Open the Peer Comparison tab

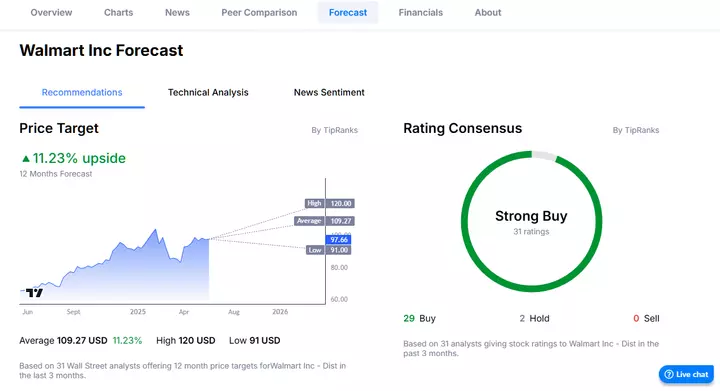[259, 12]
